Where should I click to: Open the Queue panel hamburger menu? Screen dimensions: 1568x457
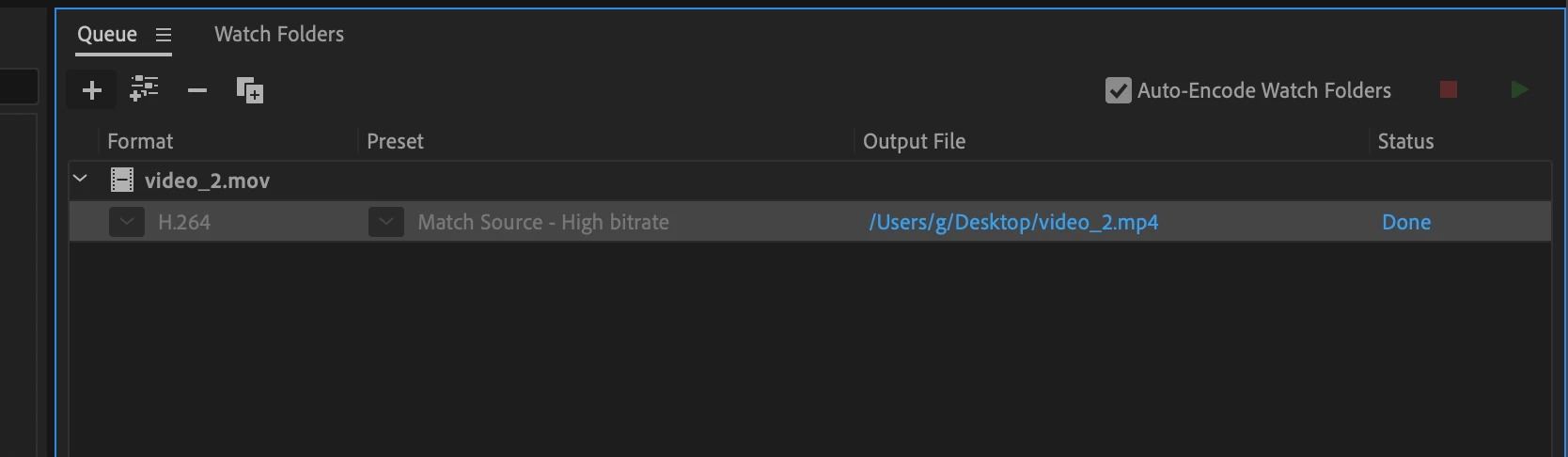(x=164, y=35)
